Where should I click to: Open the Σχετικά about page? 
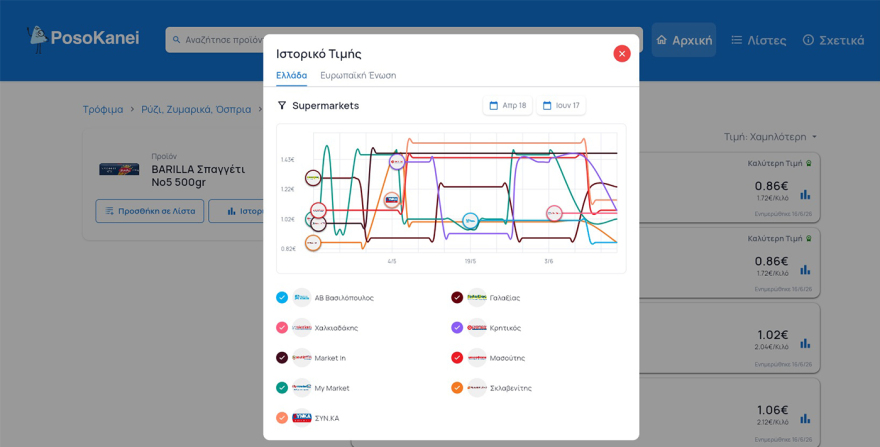click(833, 40)
